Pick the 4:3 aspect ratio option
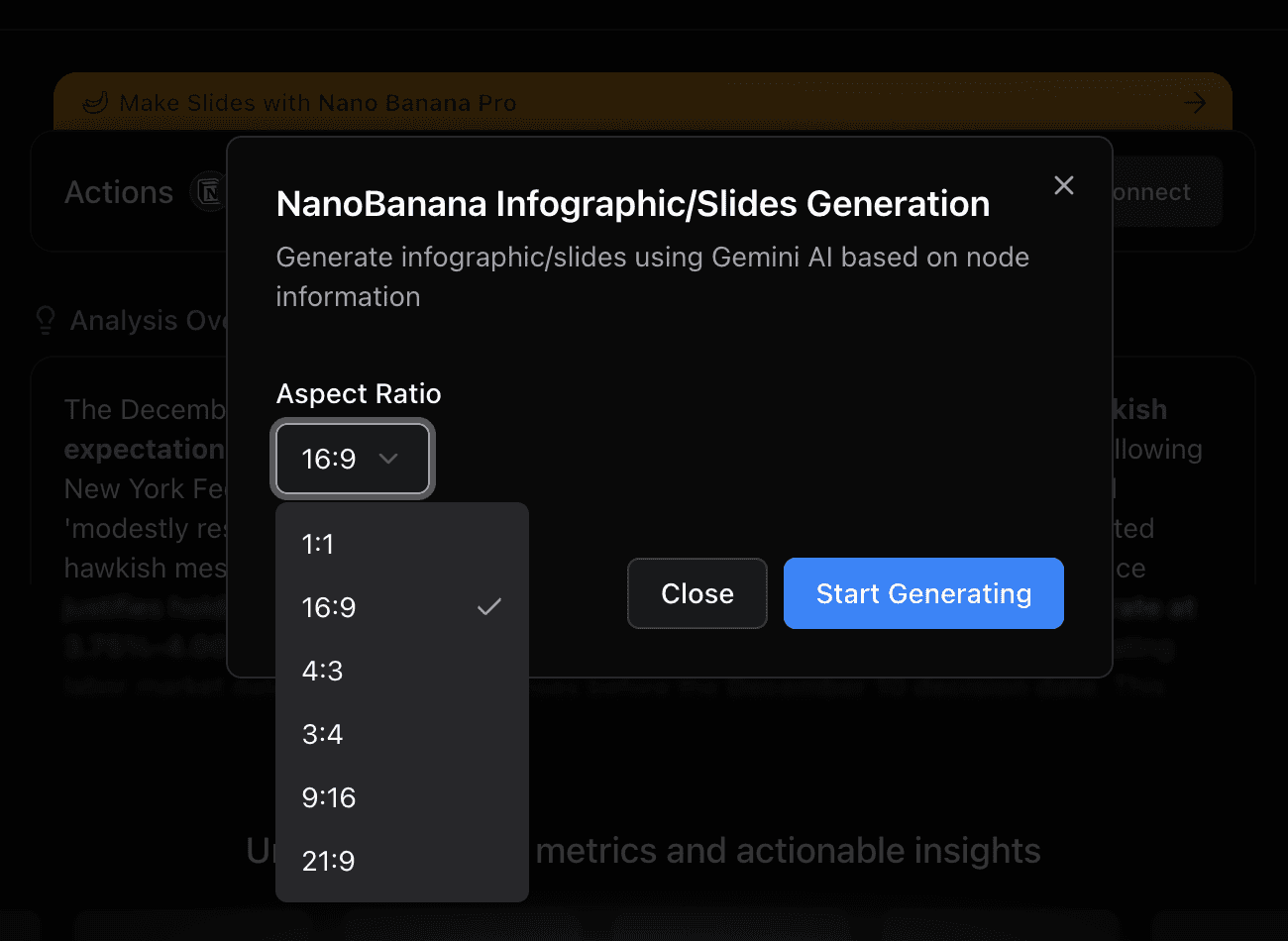 pos(401,671)
